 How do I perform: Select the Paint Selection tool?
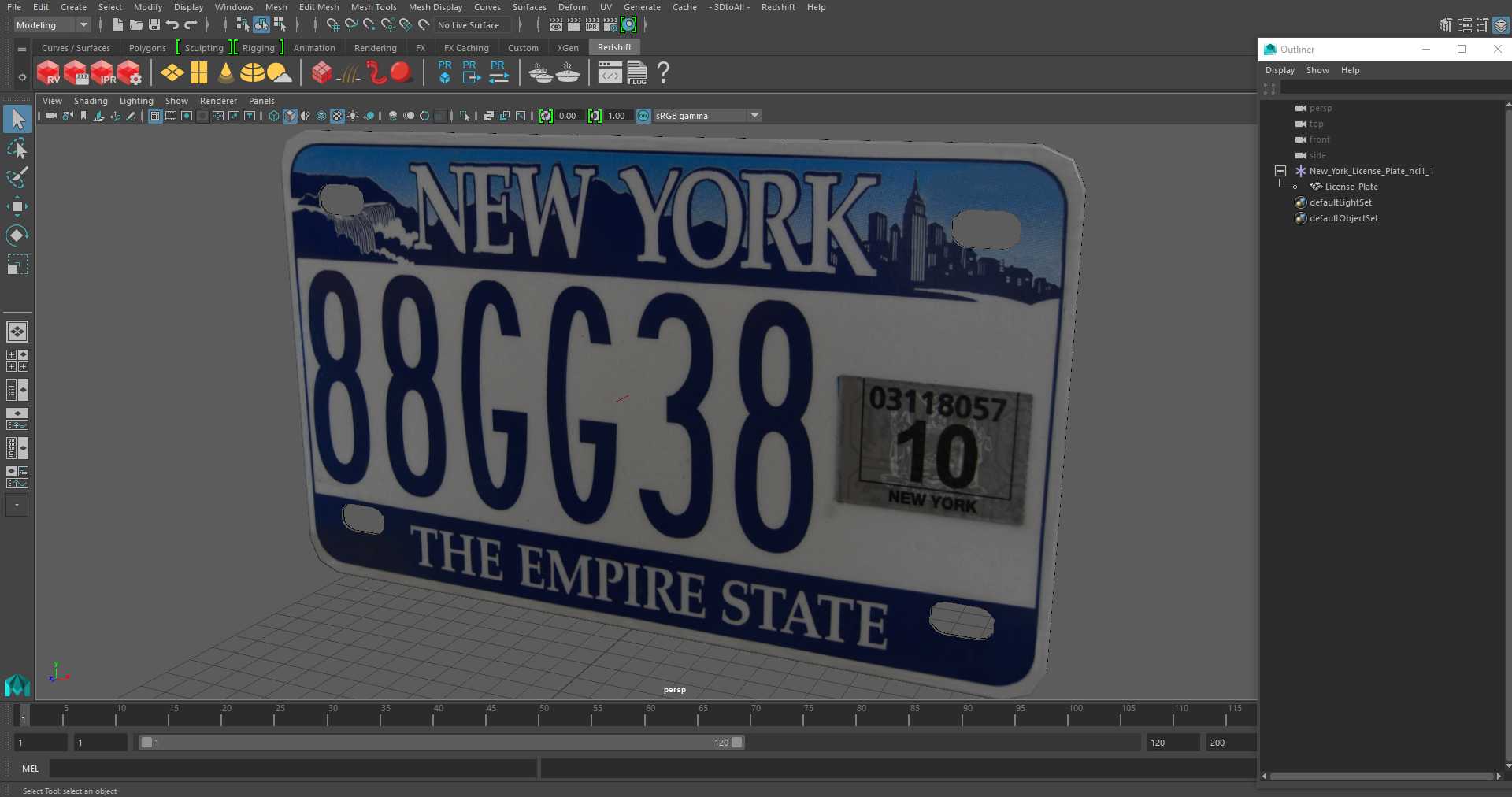(x=17, y=177)
